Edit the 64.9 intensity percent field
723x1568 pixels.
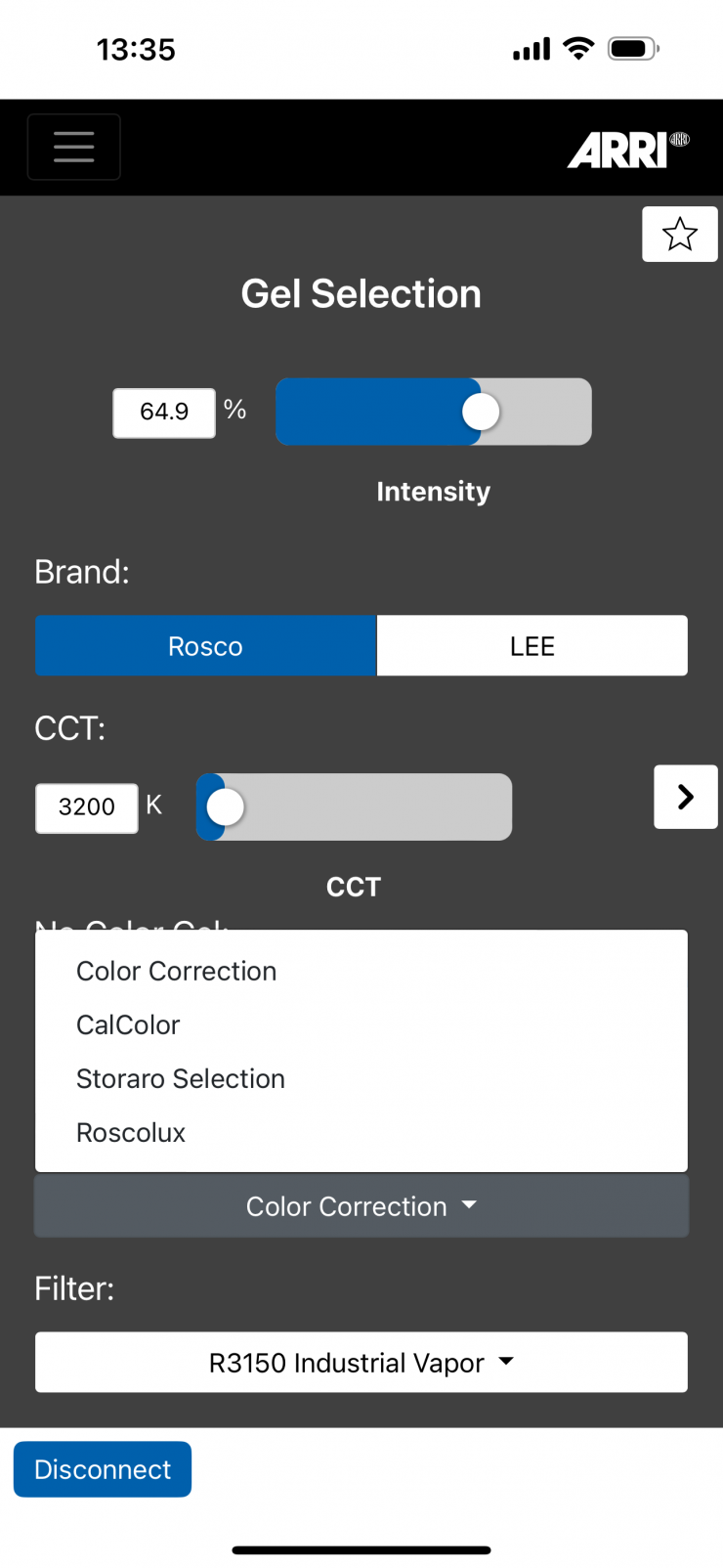[x=164, y=413]
